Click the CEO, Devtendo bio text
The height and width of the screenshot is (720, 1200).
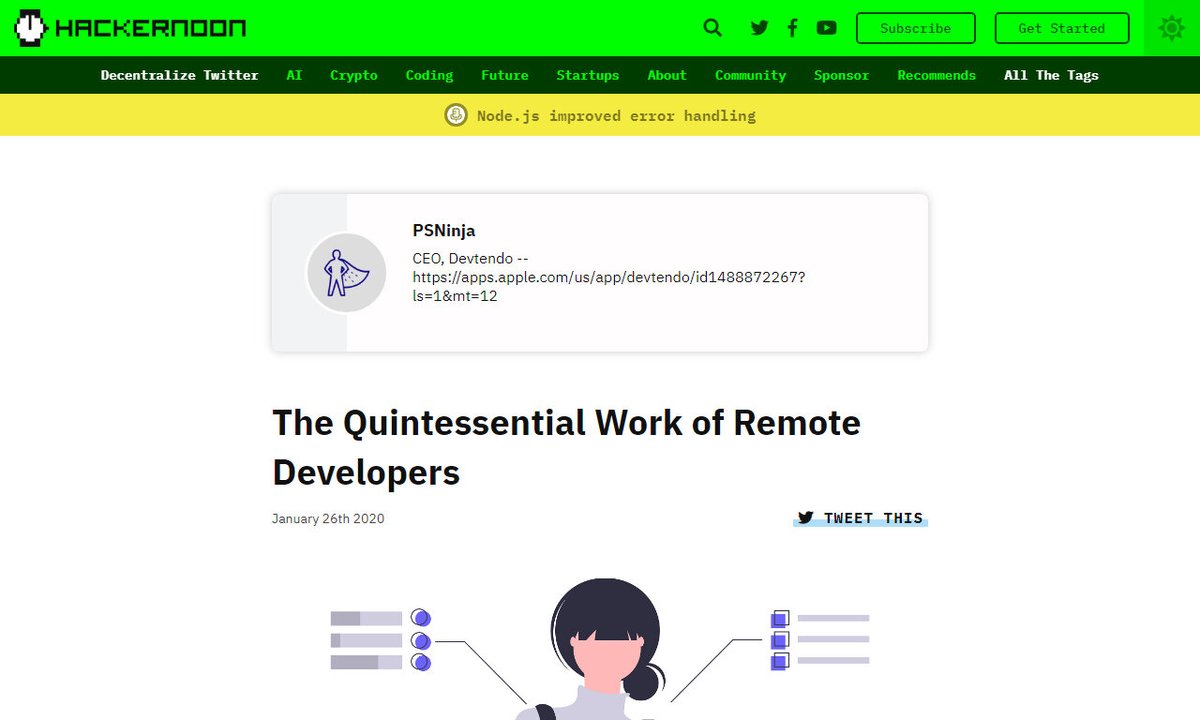pos(609,277)
